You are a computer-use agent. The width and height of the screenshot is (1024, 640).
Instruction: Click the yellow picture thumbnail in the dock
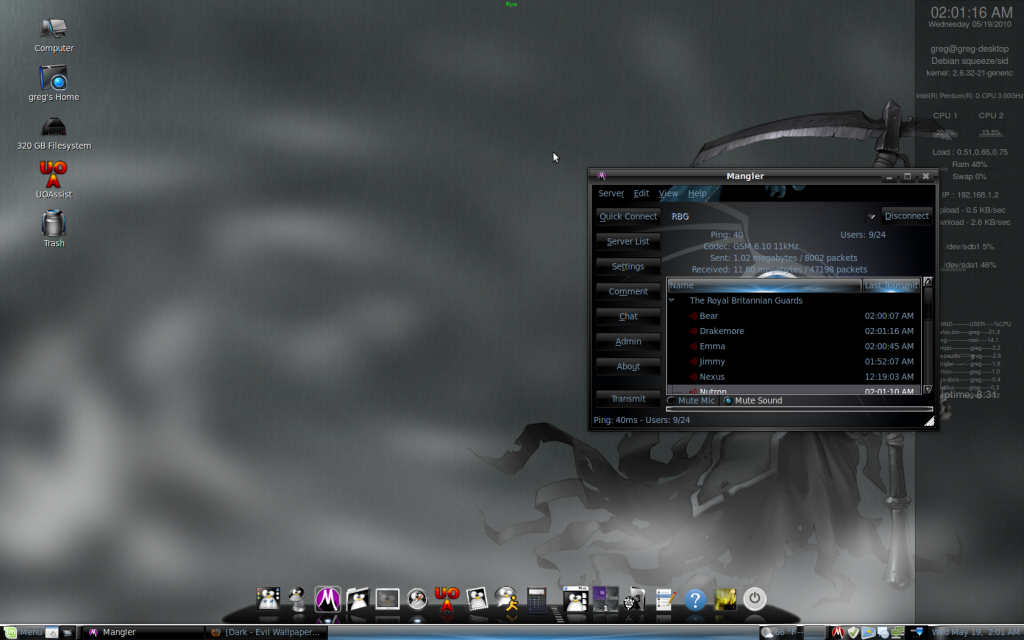[x=725, y=598]
